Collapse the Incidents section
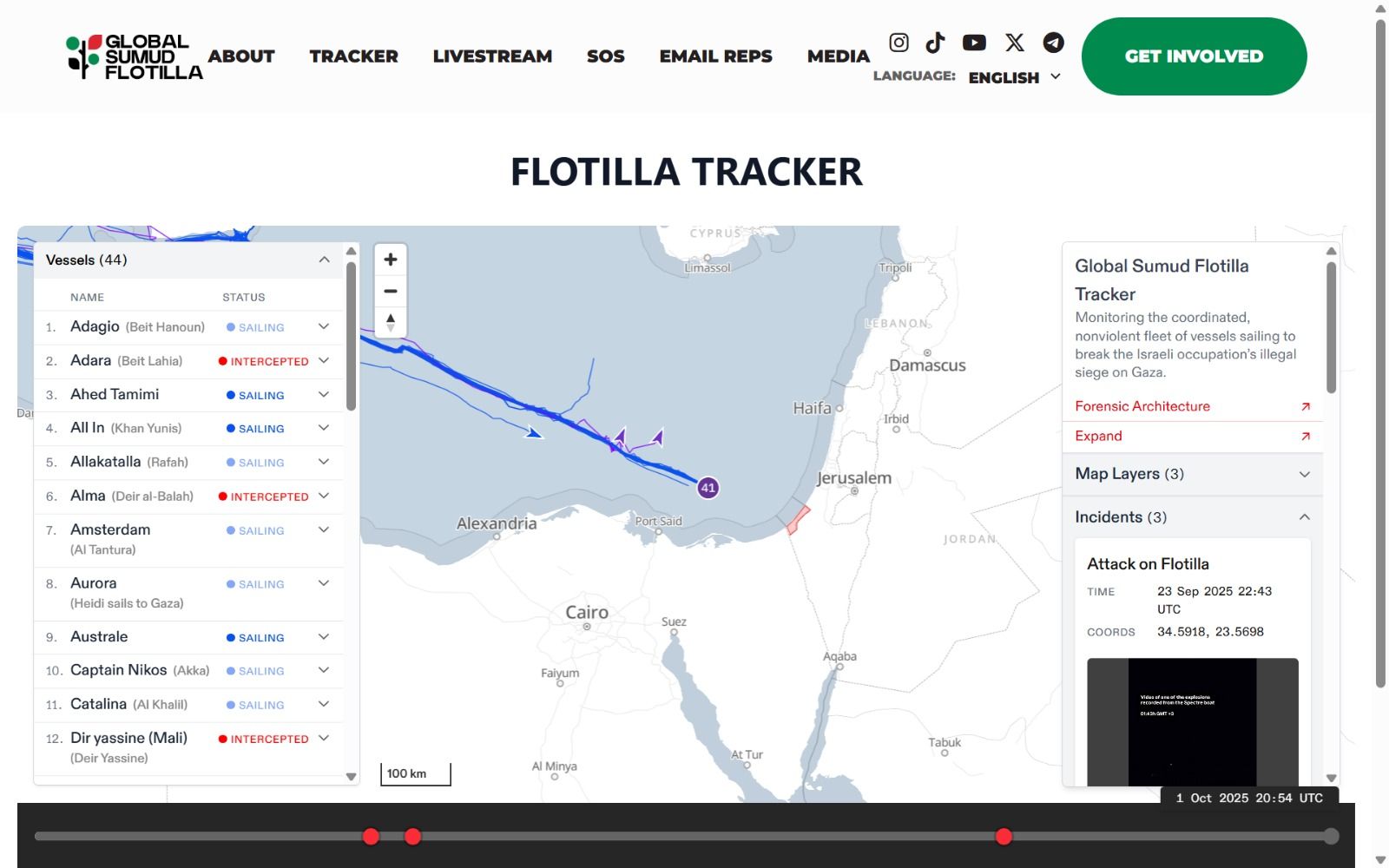Screen dimensions: 1389x868 1303,517
